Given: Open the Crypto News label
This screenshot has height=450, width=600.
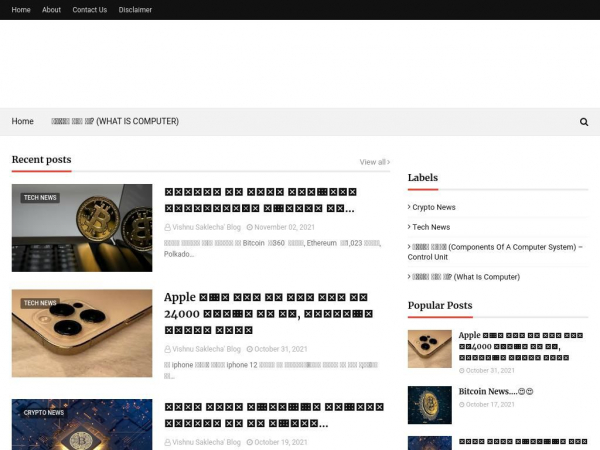Looking at the screenshot, I should click(x=433, y=207).
